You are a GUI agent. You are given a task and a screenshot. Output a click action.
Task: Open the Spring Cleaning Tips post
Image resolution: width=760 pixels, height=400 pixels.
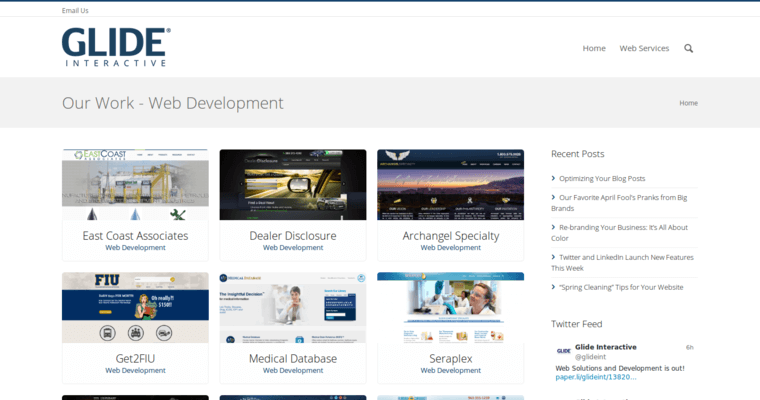[621, 287]
